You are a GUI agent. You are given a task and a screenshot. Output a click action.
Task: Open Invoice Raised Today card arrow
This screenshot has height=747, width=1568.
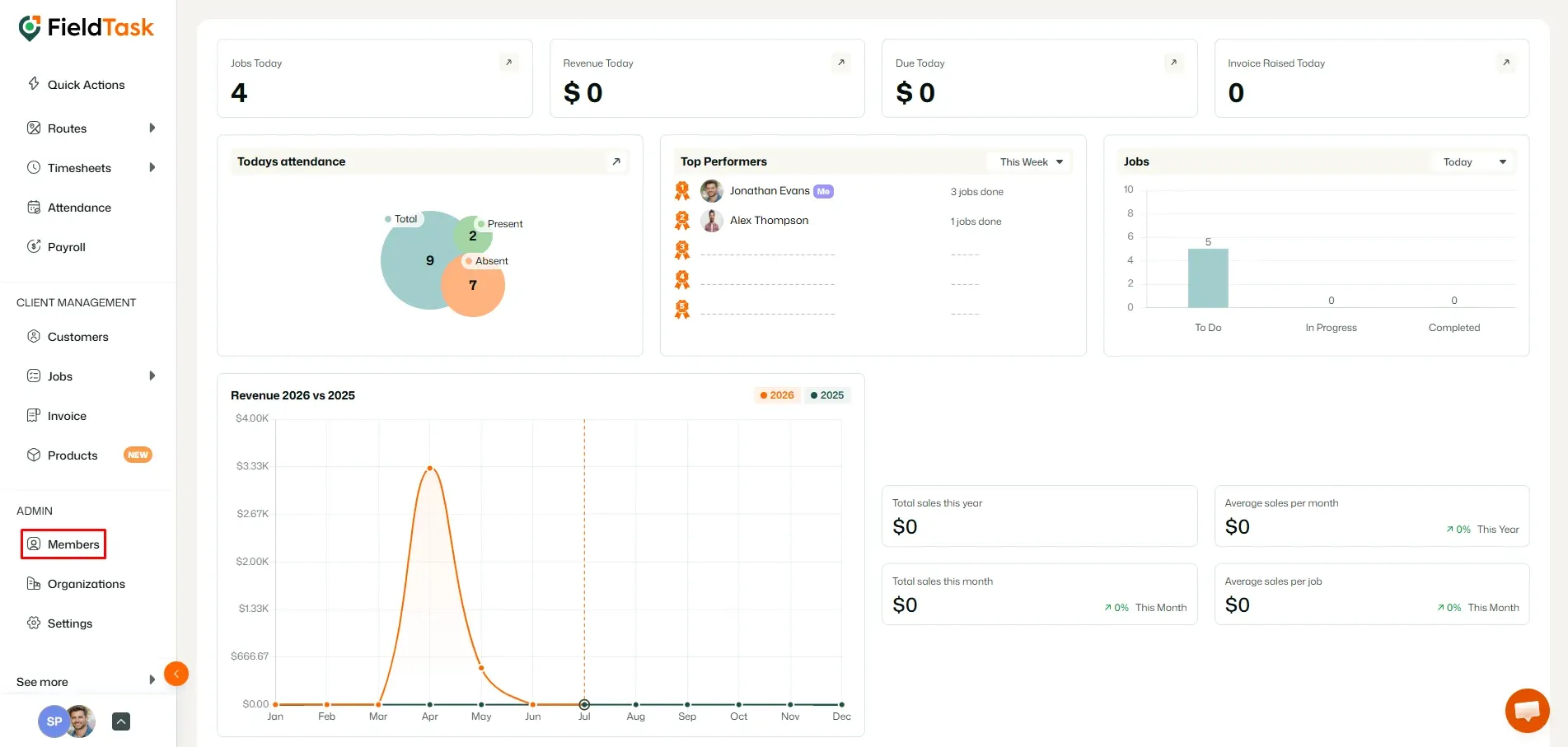(x=1506, y=63)
